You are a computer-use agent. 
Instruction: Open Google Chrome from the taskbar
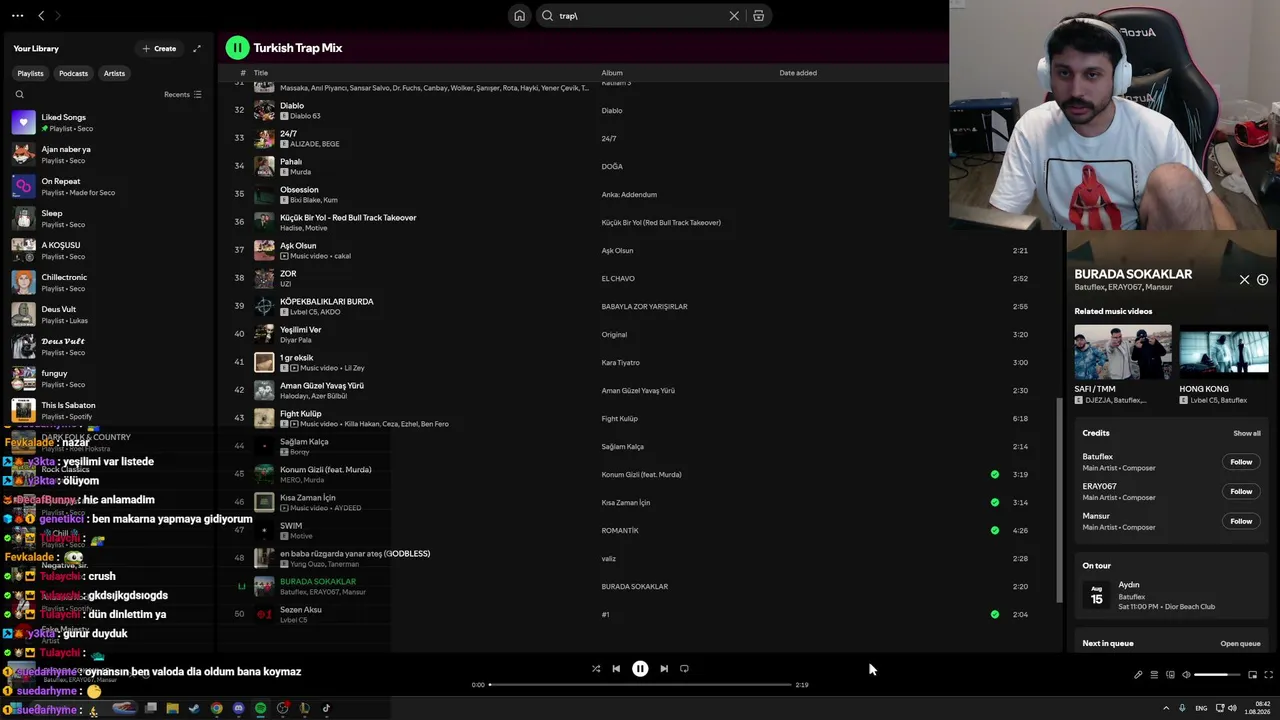[216, 708]
